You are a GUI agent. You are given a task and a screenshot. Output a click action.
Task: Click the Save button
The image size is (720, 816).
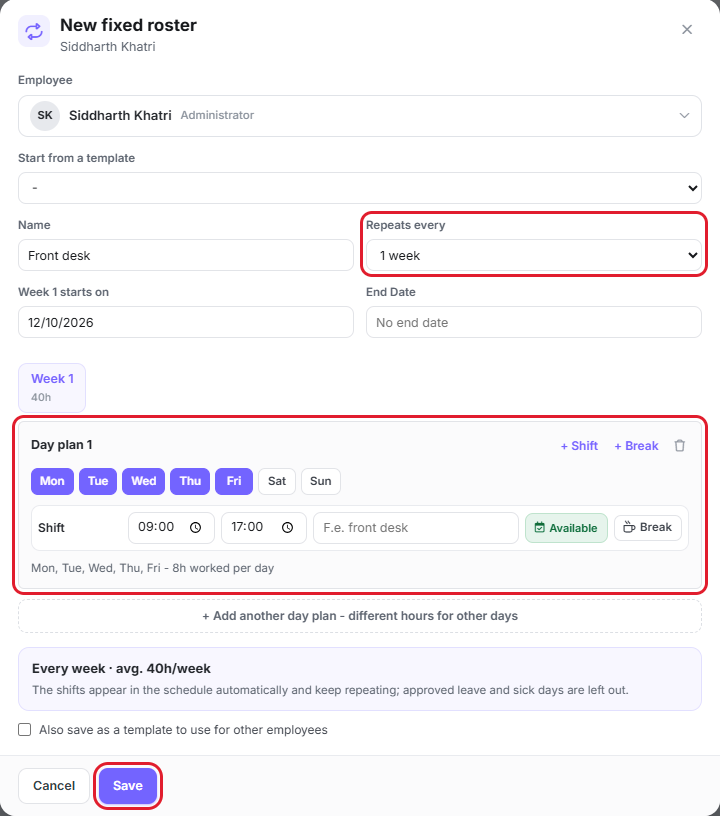click(128, 785)
